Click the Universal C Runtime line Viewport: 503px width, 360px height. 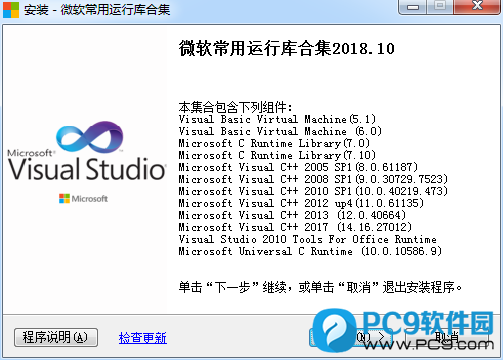tap(310, 251)
